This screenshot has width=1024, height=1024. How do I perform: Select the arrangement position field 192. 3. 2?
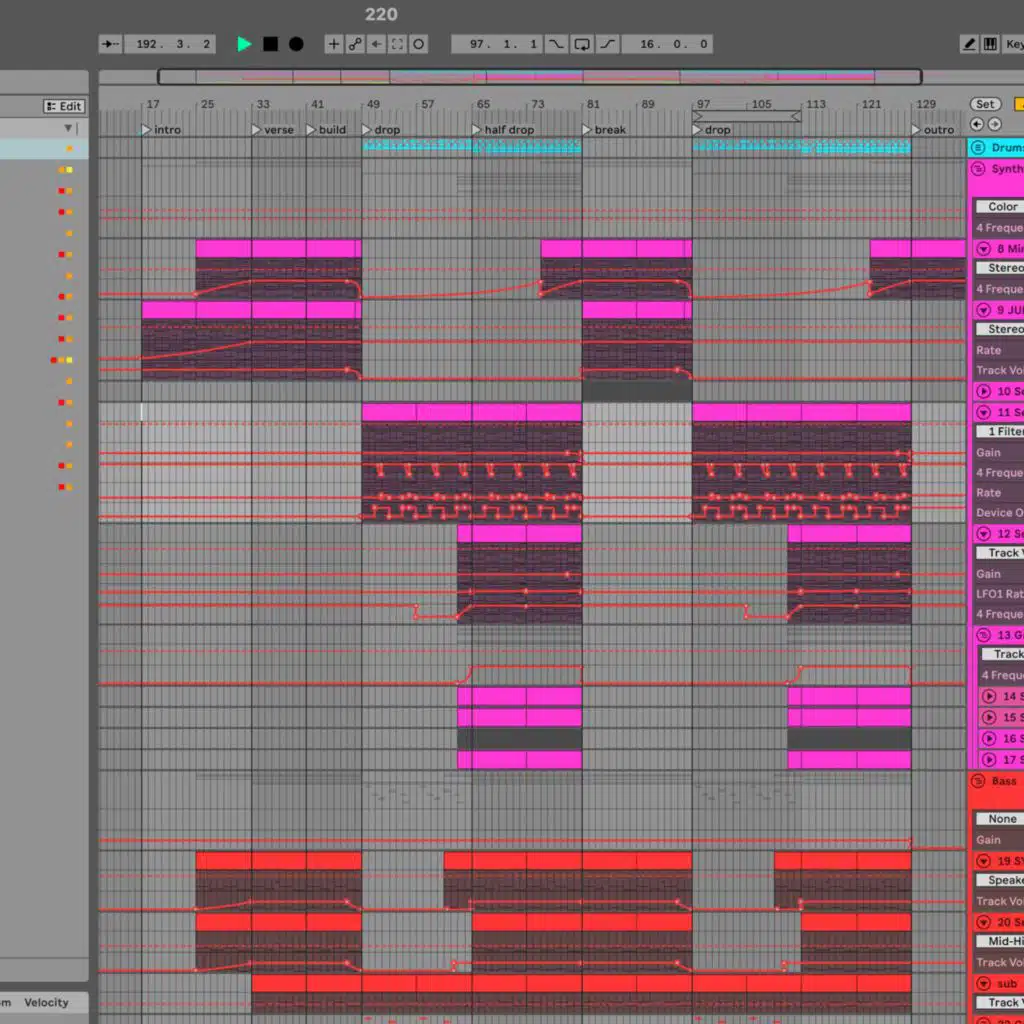pos(170,44)
